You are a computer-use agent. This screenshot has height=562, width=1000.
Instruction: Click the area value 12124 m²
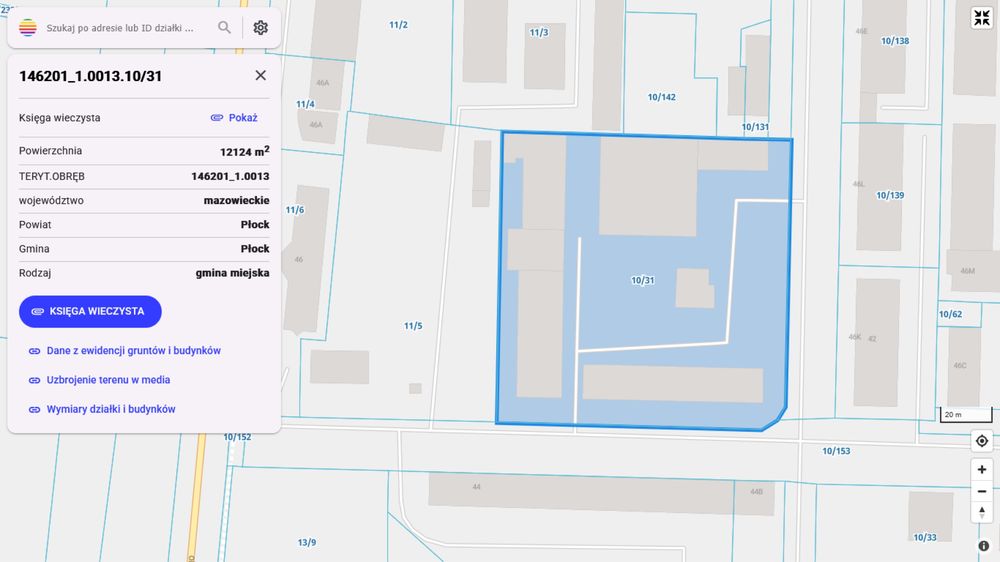pos(244,151)
